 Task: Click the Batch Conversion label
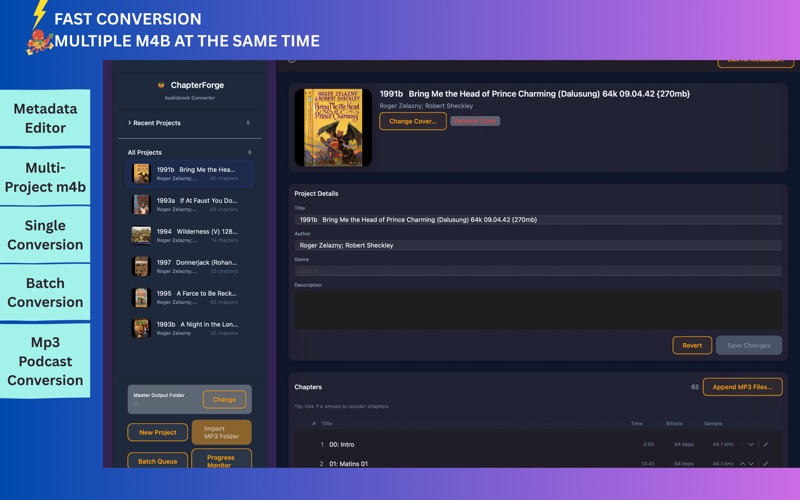[45, 293]
